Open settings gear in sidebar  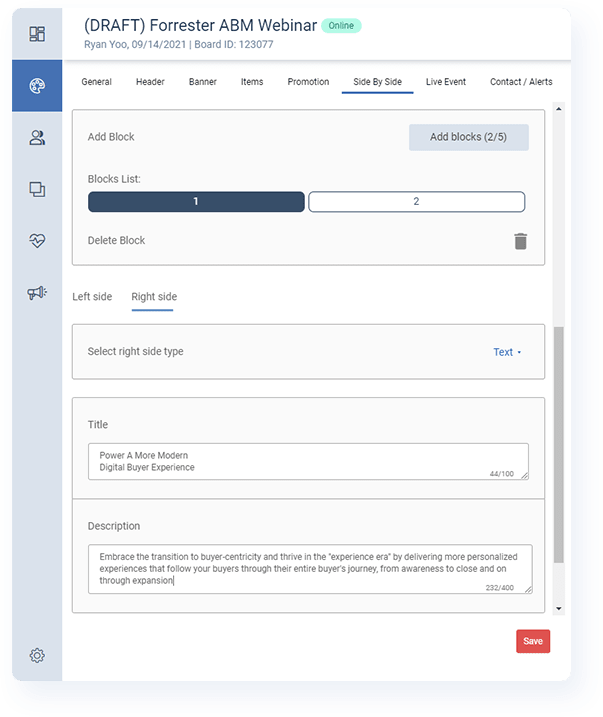tap(37, 656)
